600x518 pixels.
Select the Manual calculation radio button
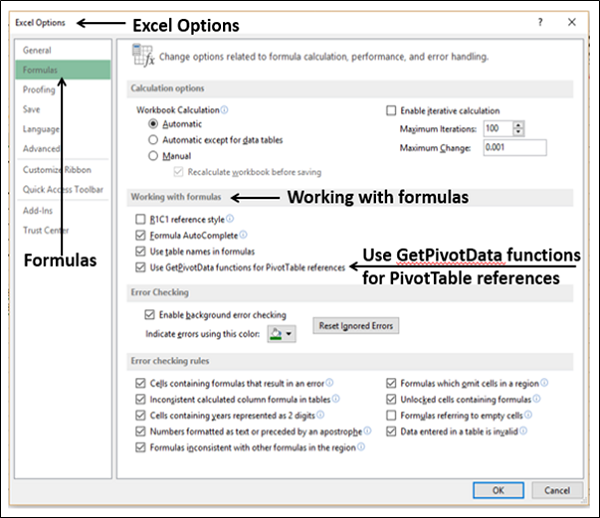[153, 156]
